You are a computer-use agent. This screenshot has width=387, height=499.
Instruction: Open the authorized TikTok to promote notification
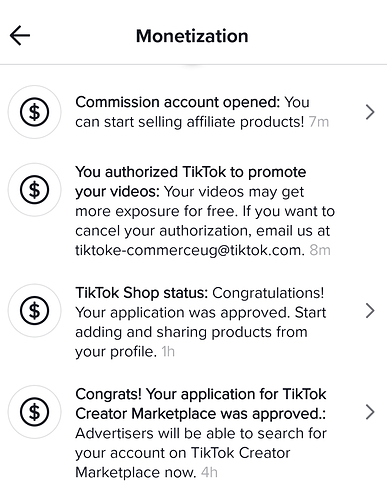coord(193,211)
